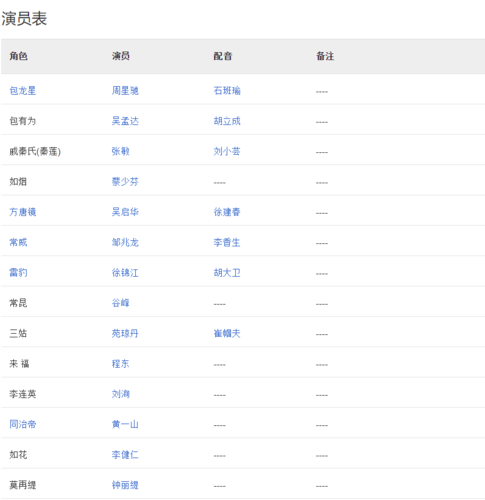Select the role text 李连英
This screenshot has width=485, height=500.
22,394
